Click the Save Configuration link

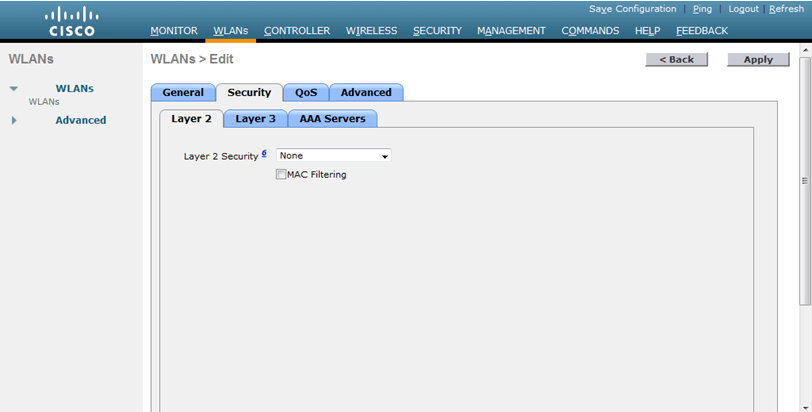pos(632,9)
